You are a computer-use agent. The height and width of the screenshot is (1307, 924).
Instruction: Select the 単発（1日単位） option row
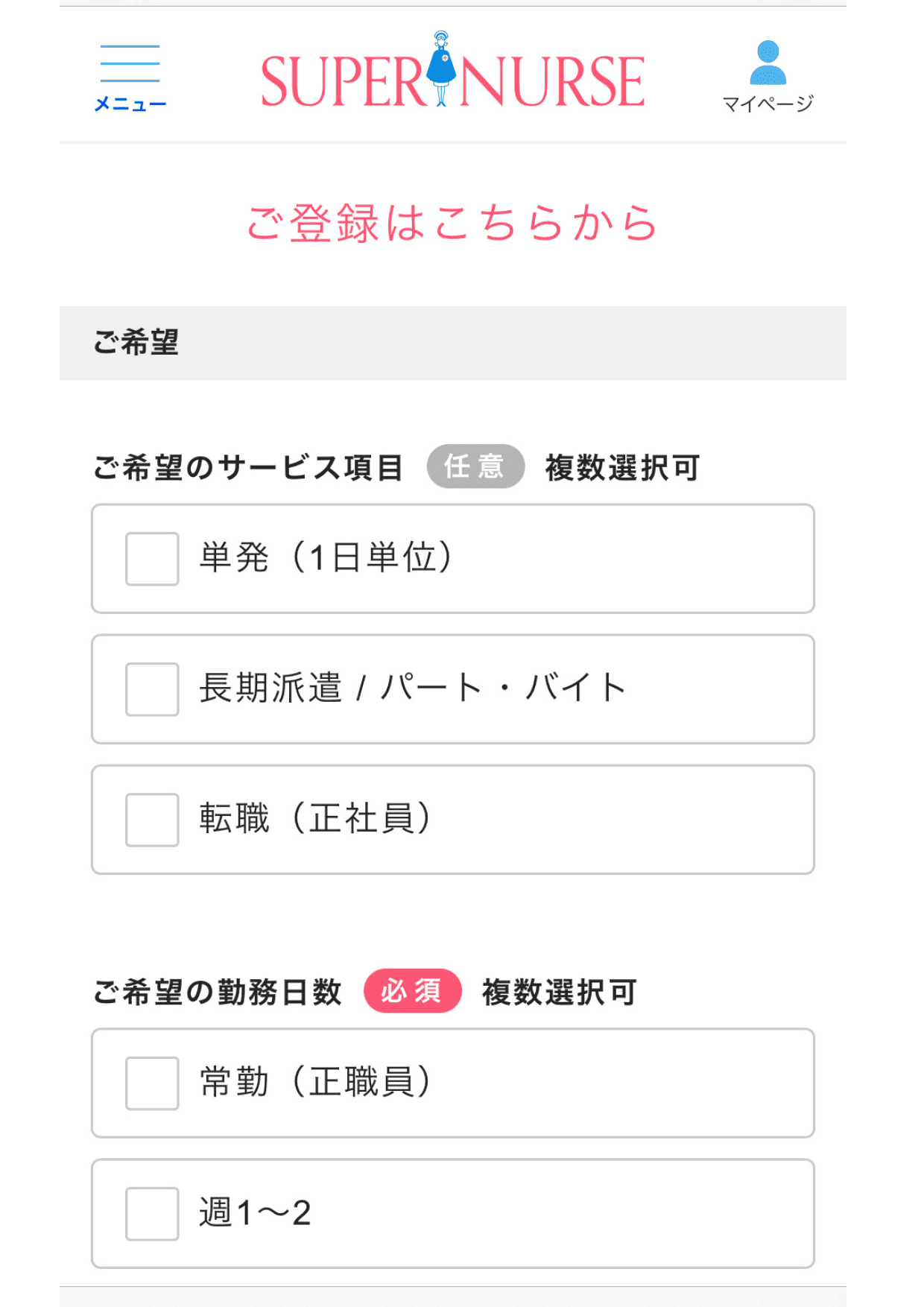pyautogui.click(x=453, y=559)
